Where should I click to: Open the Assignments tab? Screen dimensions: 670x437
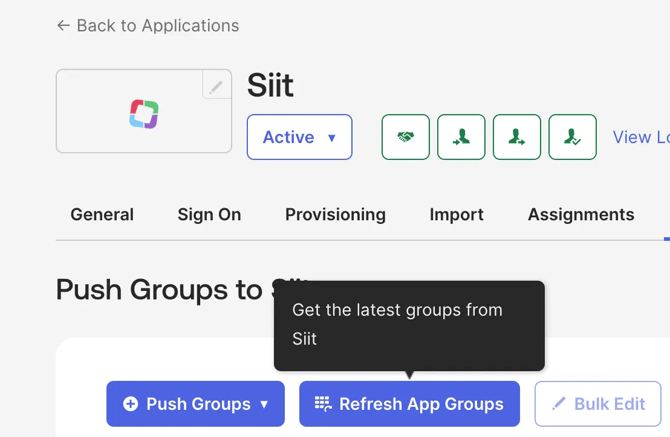pyautogui.click(x=580, y=214)
